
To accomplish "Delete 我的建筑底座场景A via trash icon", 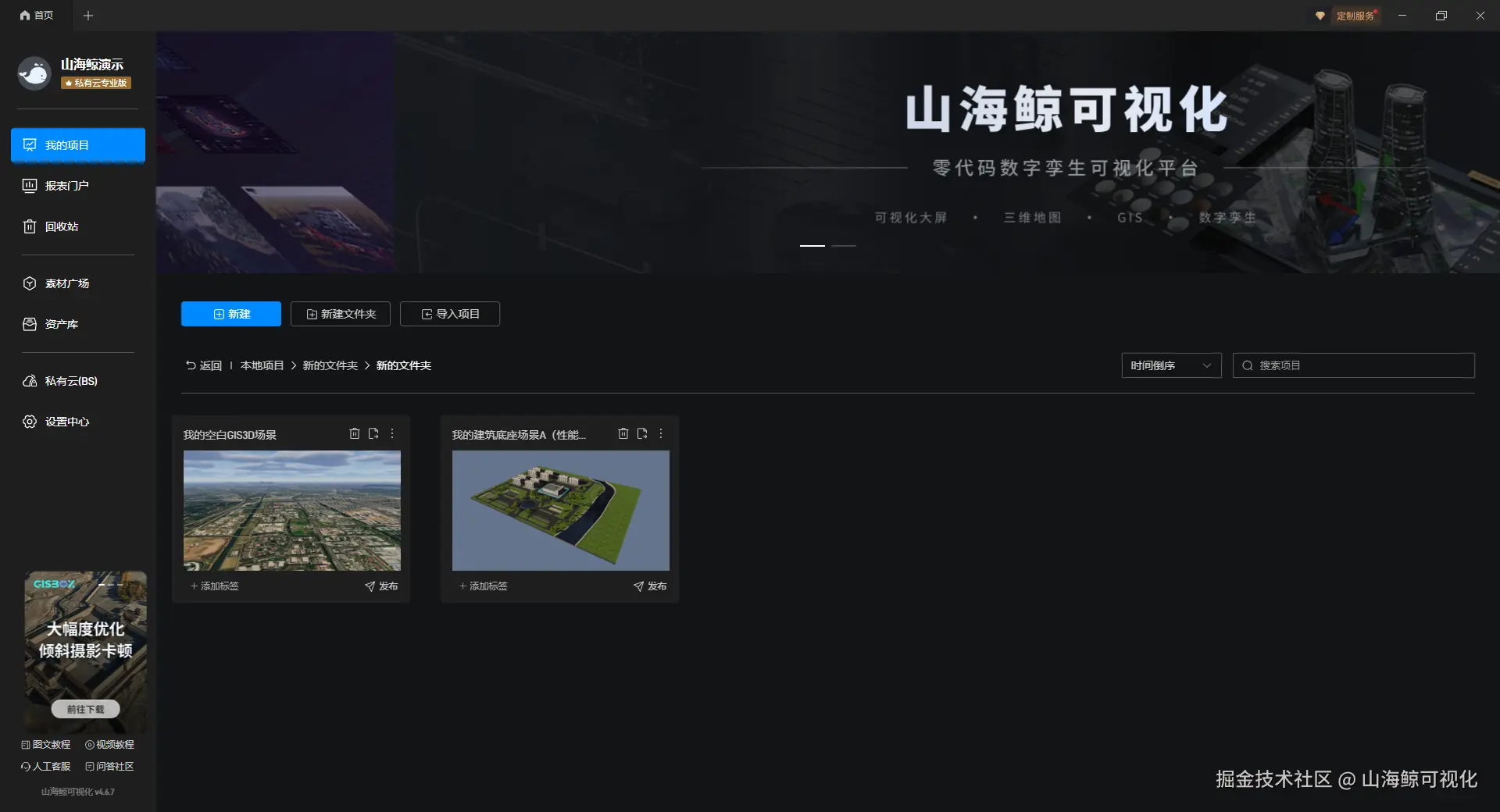I will point(623,433).
